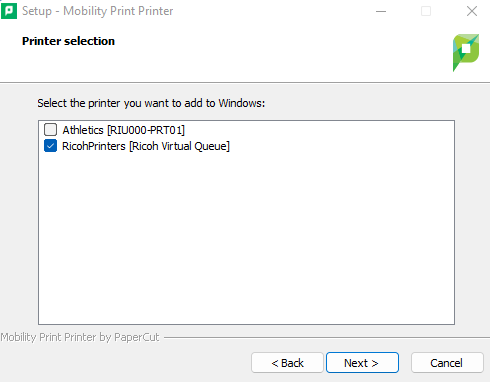Viewport: 490px width, 382px height.
Task: Uncheck the RicohPrinters Ricoh Virtual Queue checkbox
Action: pyautogui.click(x=50, y=146)
